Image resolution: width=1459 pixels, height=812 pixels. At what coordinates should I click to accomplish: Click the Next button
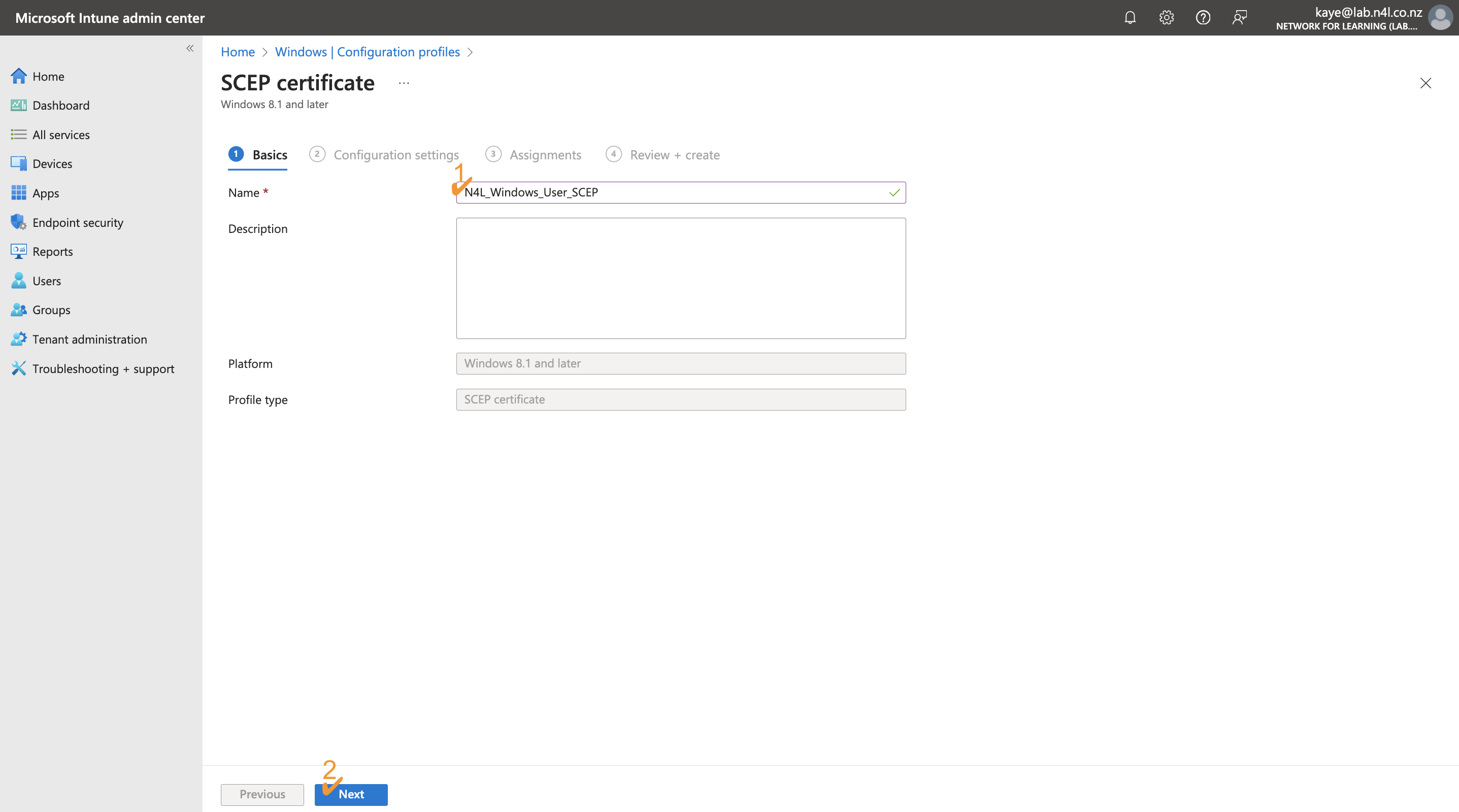(351, 794)
